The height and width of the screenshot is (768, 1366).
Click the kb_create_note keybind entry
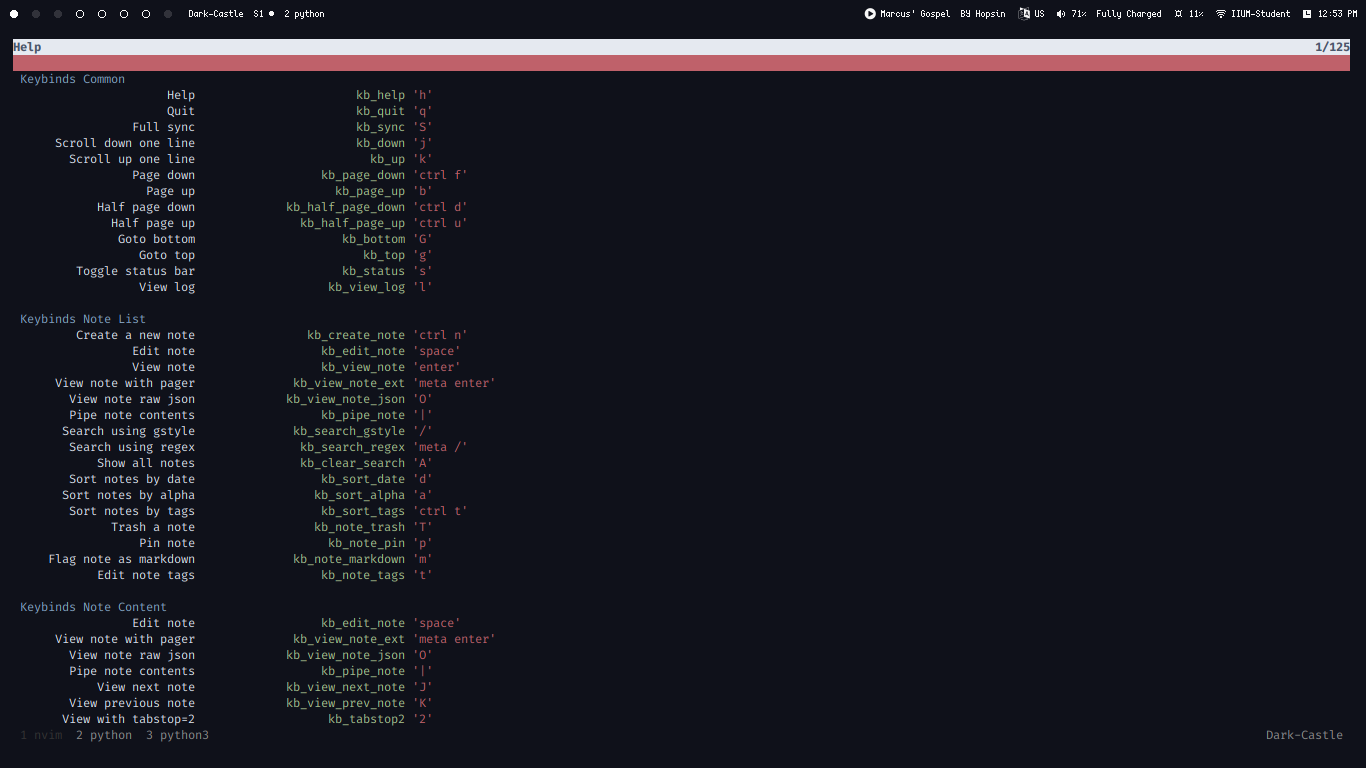point(356,335)
